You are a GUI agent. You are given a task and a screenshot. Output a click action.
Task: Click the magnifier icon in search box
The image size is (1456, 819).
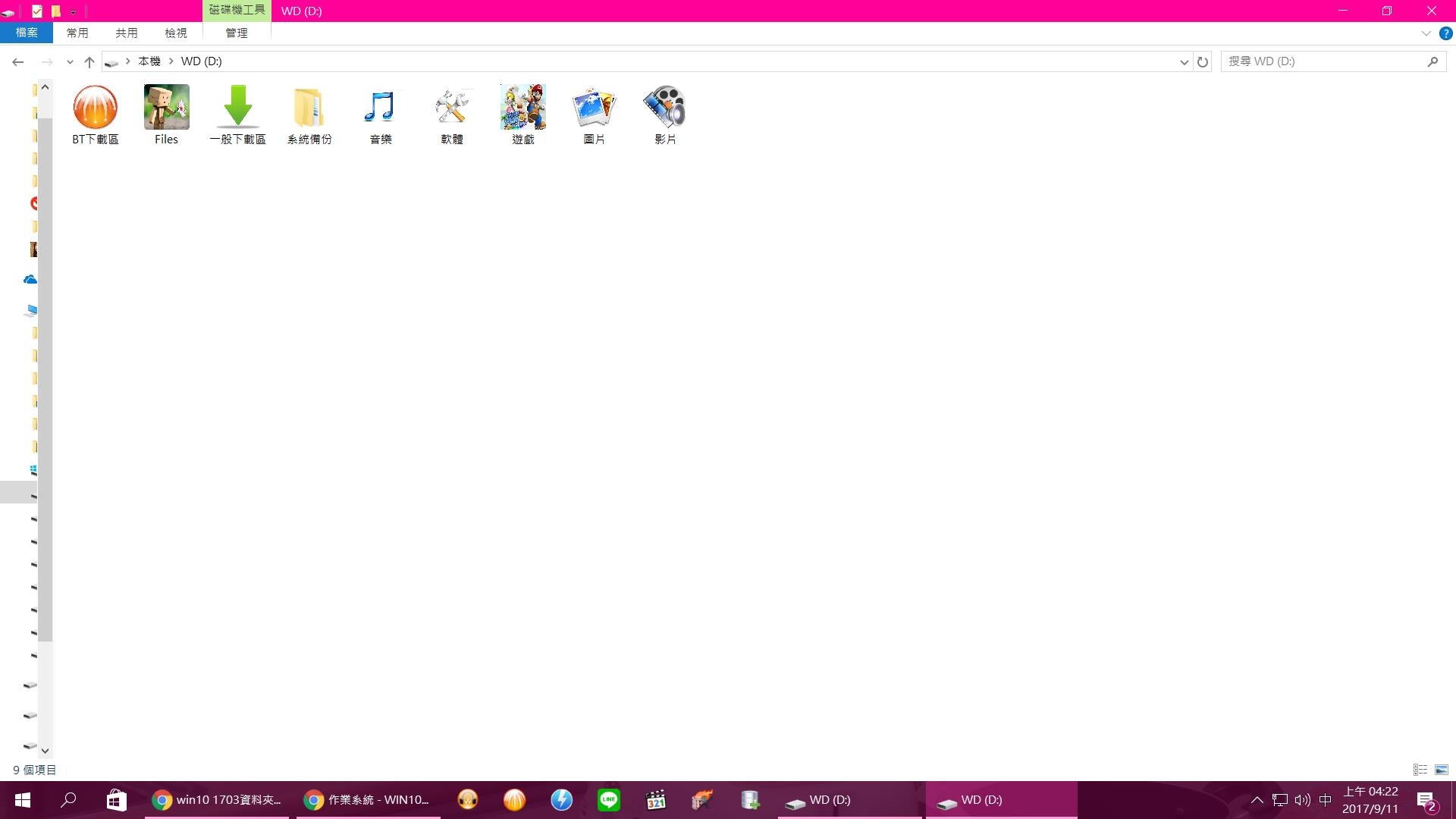[1432, 61]
